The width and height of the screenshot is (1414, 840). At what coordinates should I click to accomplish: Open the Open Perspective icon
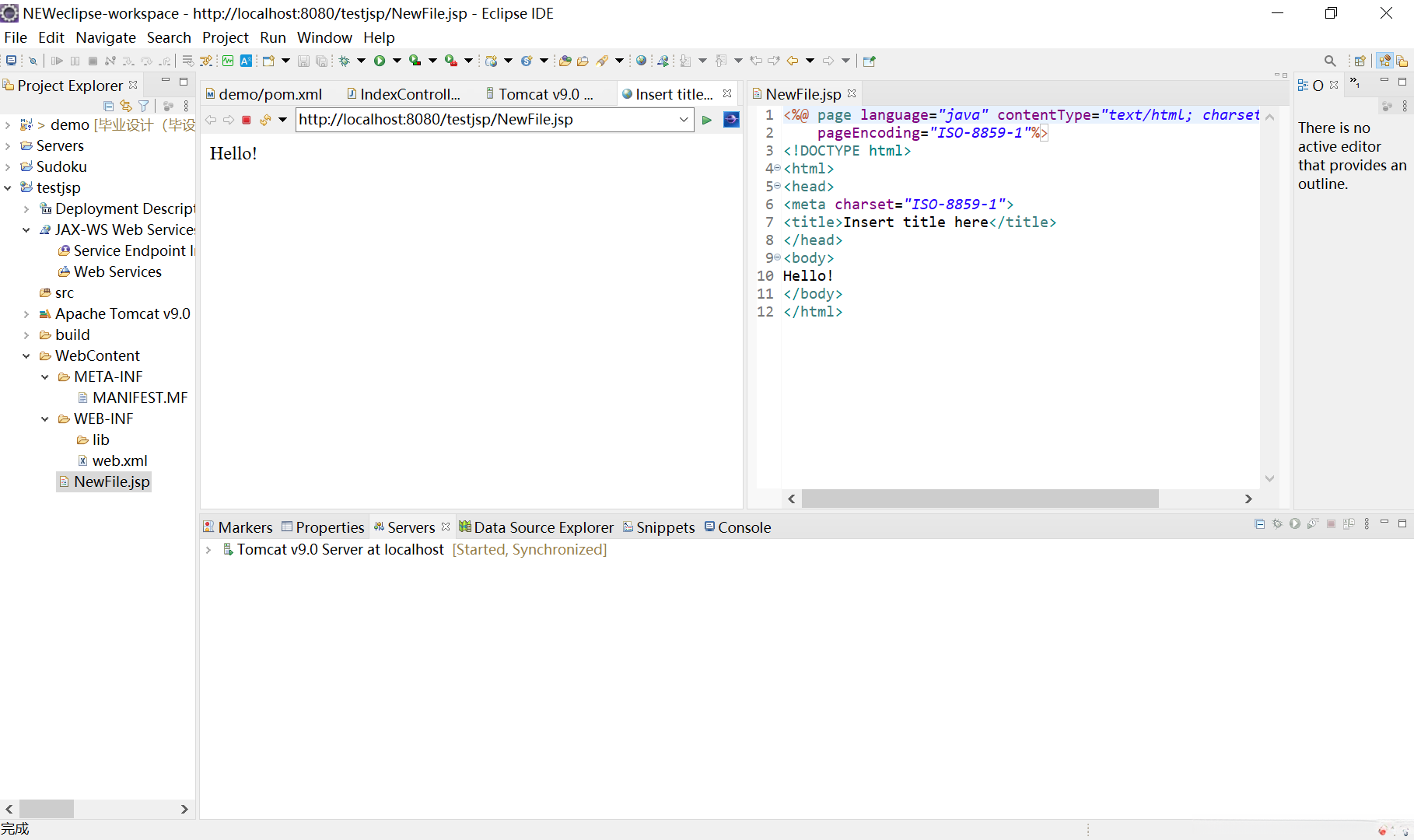[x=1360, y=61]
